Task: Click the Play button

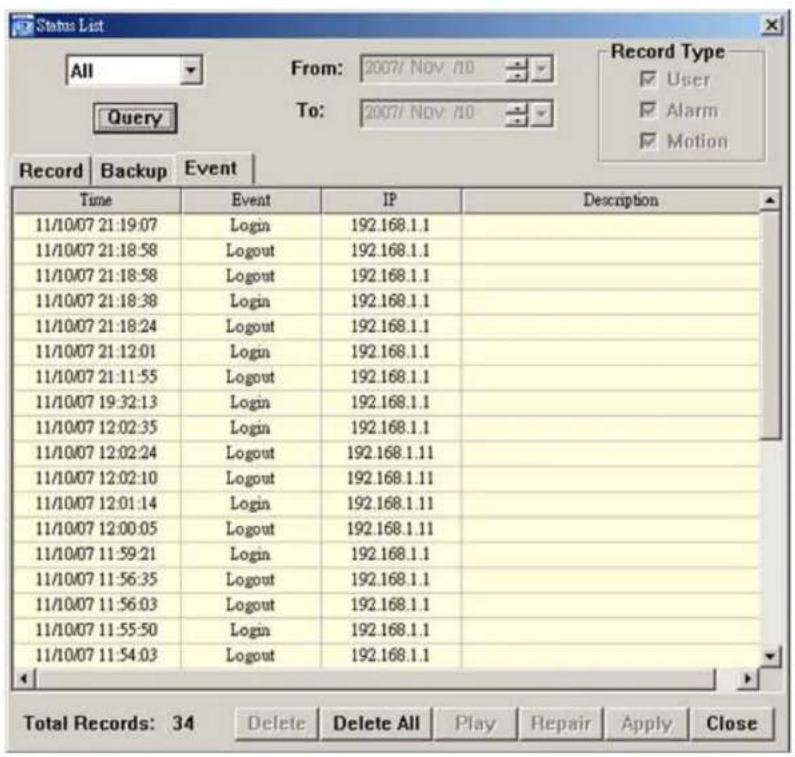Action: point(475,724)
